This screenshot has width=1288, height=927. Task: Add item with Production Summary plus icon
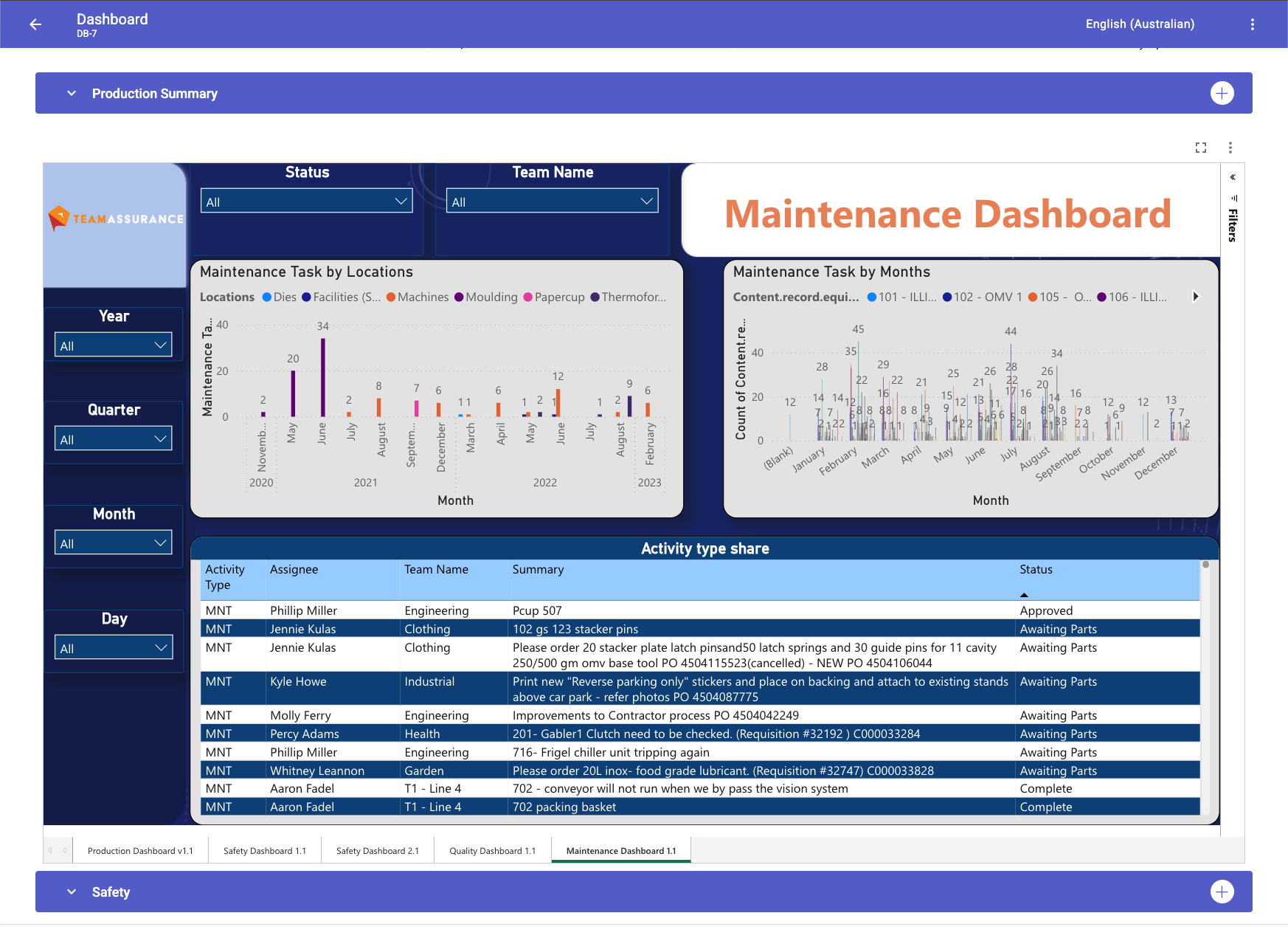(x=1222, y=93)
